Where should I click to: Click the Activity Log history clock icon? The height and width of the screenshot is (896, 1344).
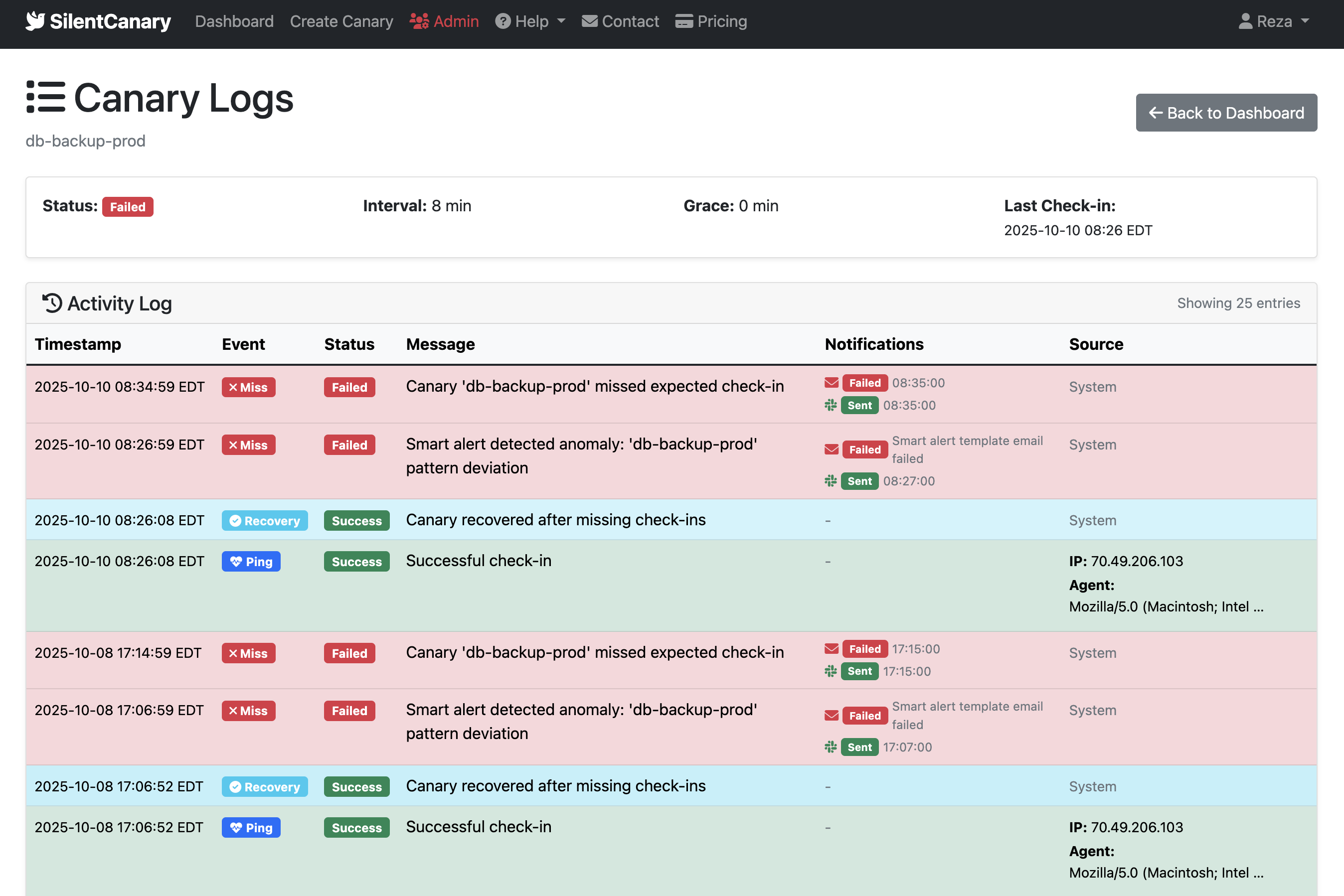[x=52, y=303]
